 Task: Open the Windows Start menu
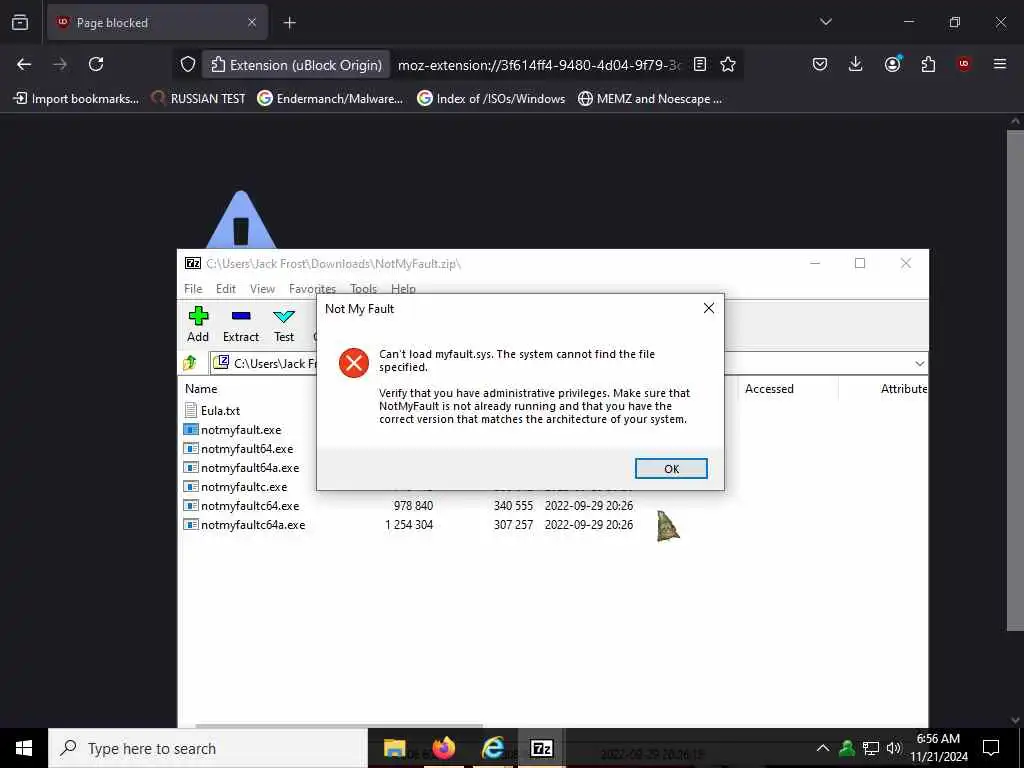coord(24,748)
